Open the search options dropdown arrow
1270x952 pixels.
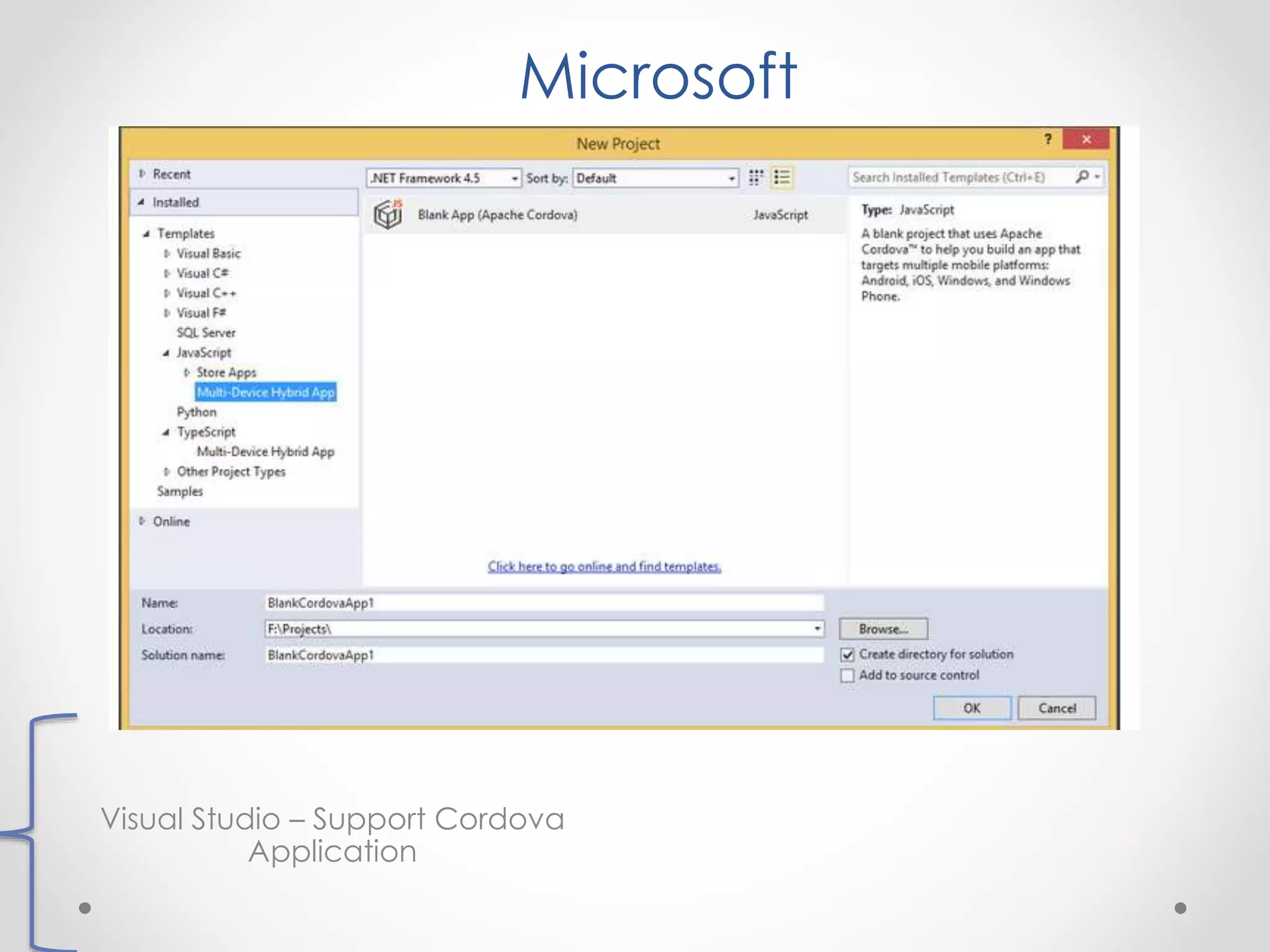(x=1098, y=177)
